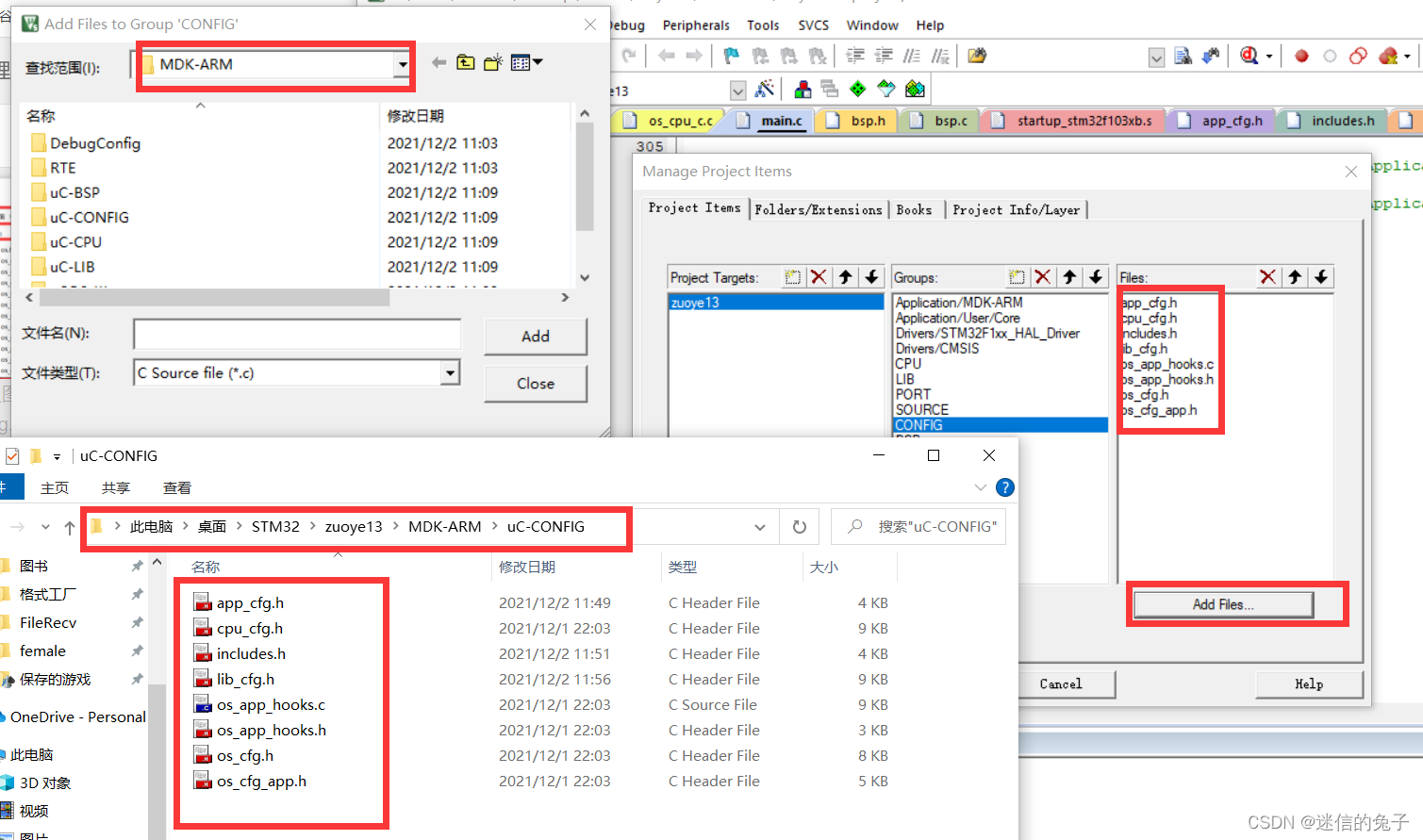Click New Group icon above Groups list

[x=1017, y=277]
